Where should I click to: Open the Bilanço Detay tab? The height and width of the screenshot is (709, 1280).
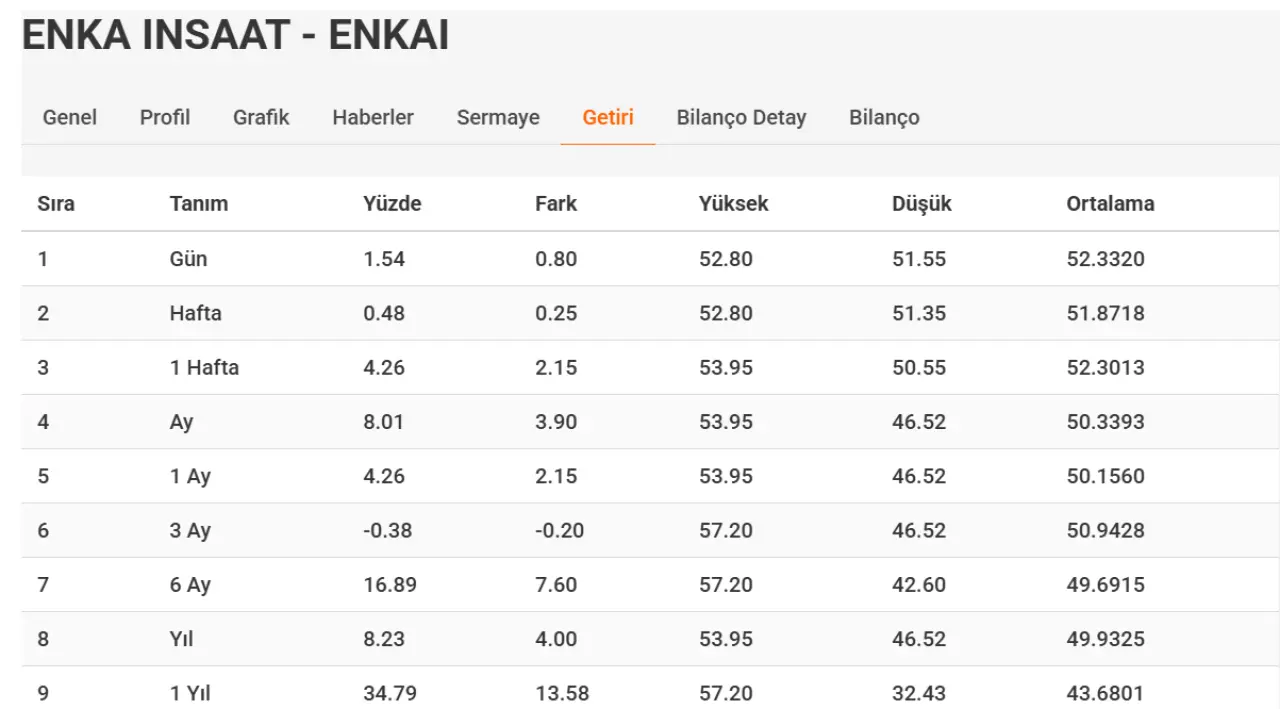(741, 117)
